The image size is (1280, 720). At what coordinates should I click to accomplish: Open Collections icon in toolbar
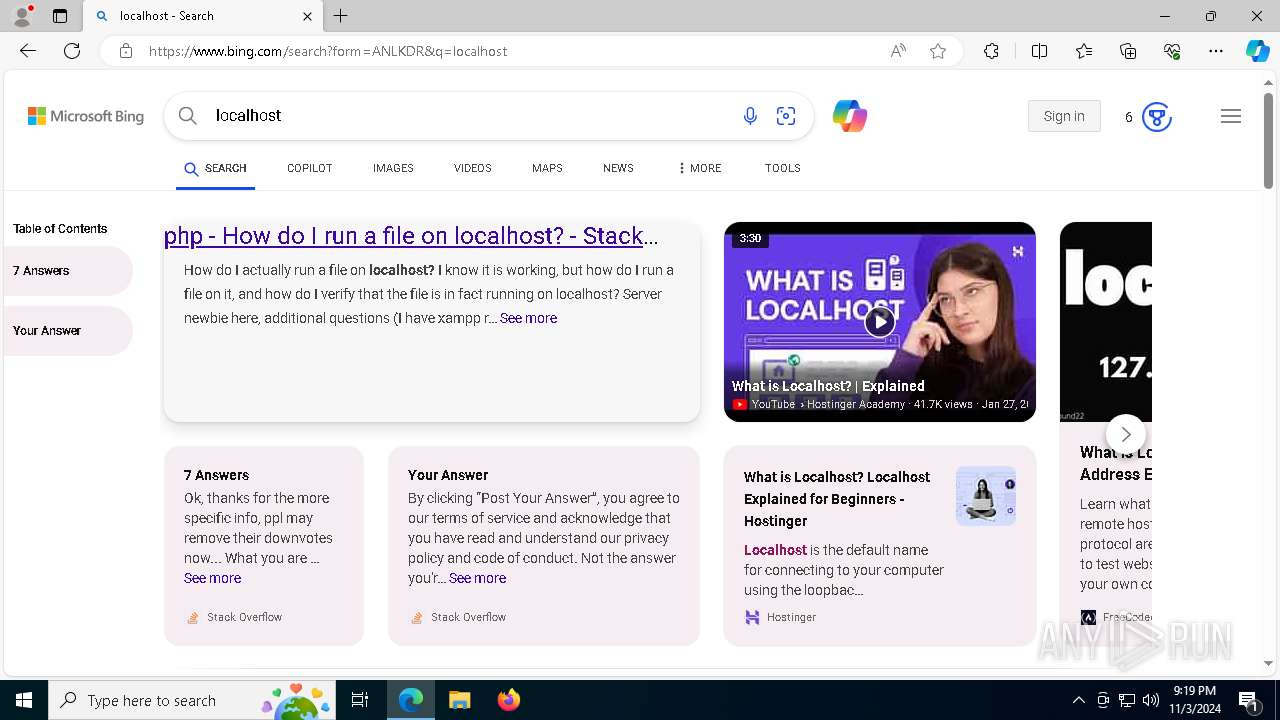coord(1128,51)
